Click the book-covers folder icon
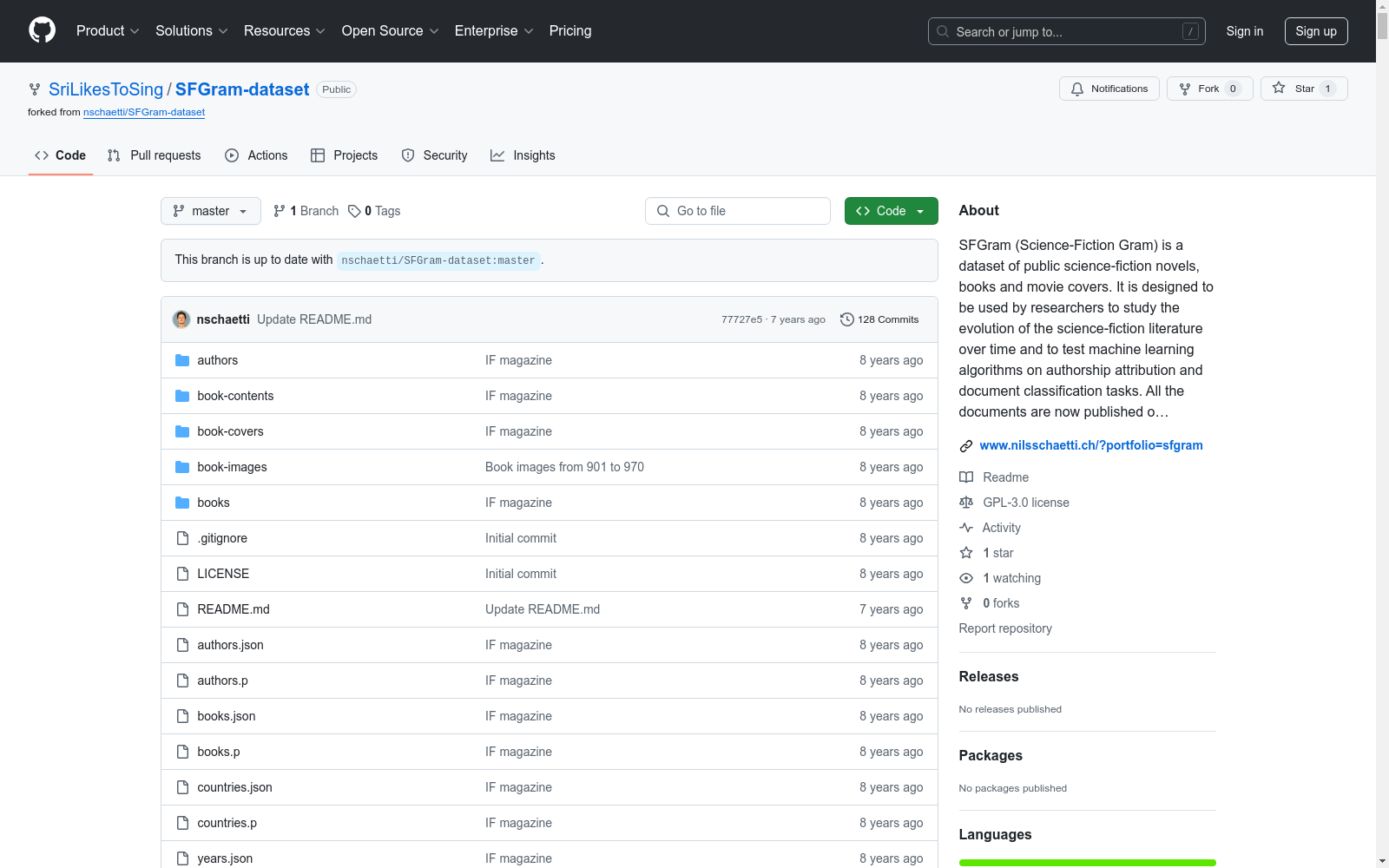 click(x=182, y=431)
